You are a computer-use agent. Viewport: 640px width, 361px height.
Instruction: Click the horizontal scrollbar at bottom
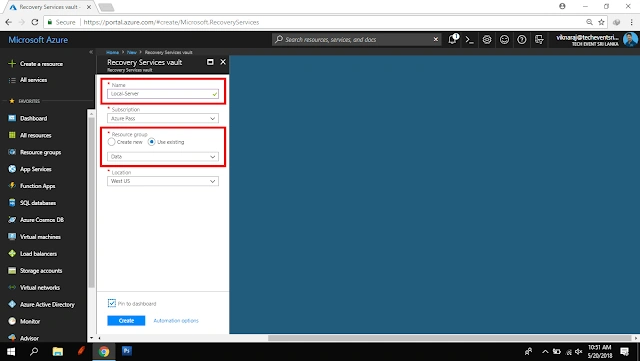point(450,338)
